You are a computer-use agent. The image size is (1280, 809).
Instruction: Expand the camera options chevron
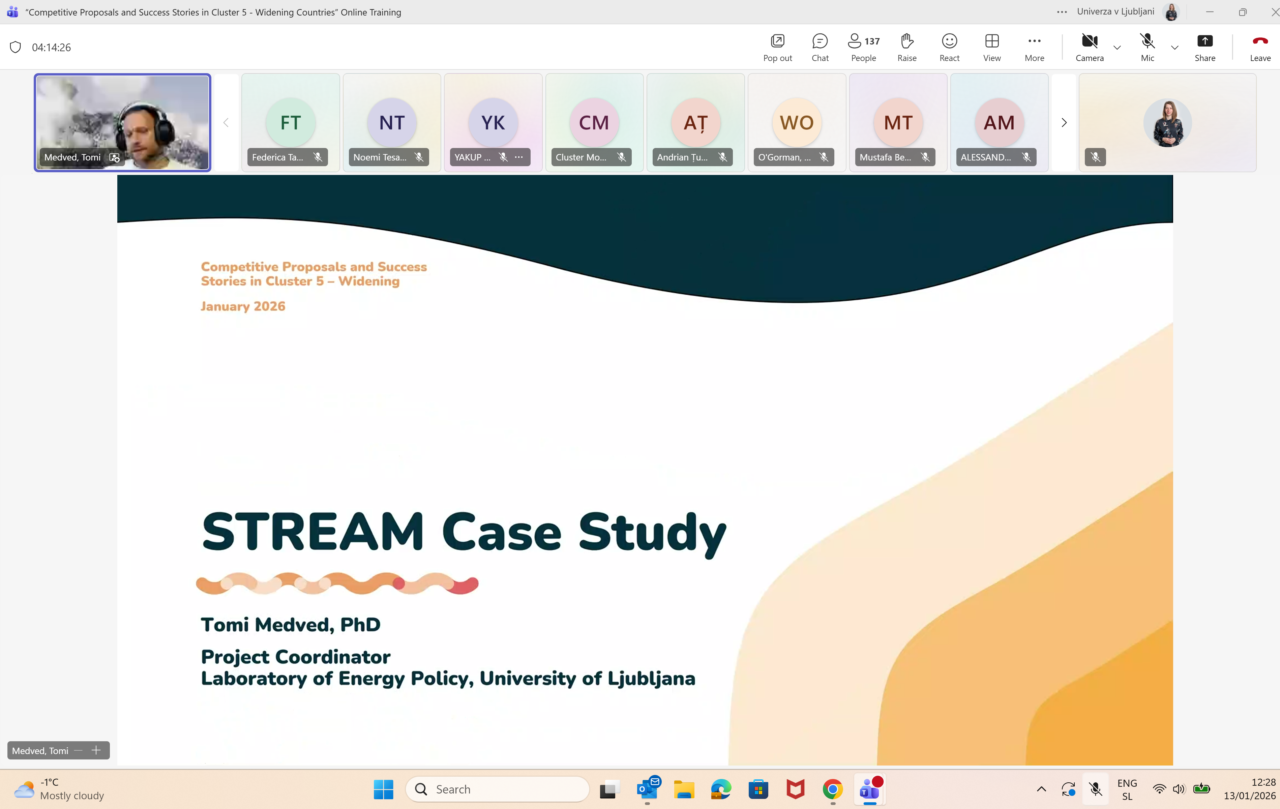1117,47
